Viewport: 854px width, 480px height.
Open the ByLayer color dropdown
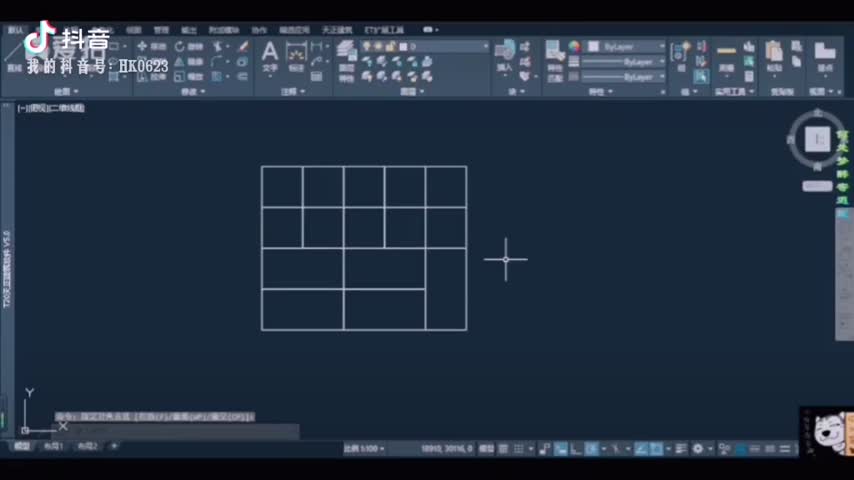click(626, 46)
